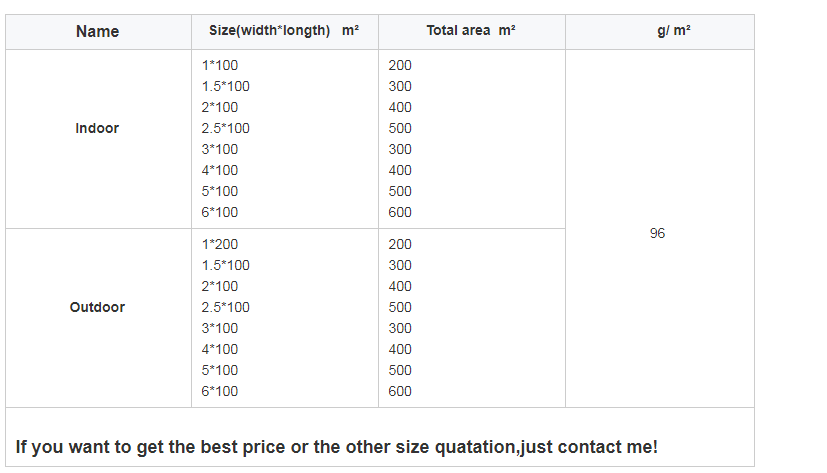Select the Total area column header
The width and height of the screenshot is (827, 473).
tap(471, 31)
